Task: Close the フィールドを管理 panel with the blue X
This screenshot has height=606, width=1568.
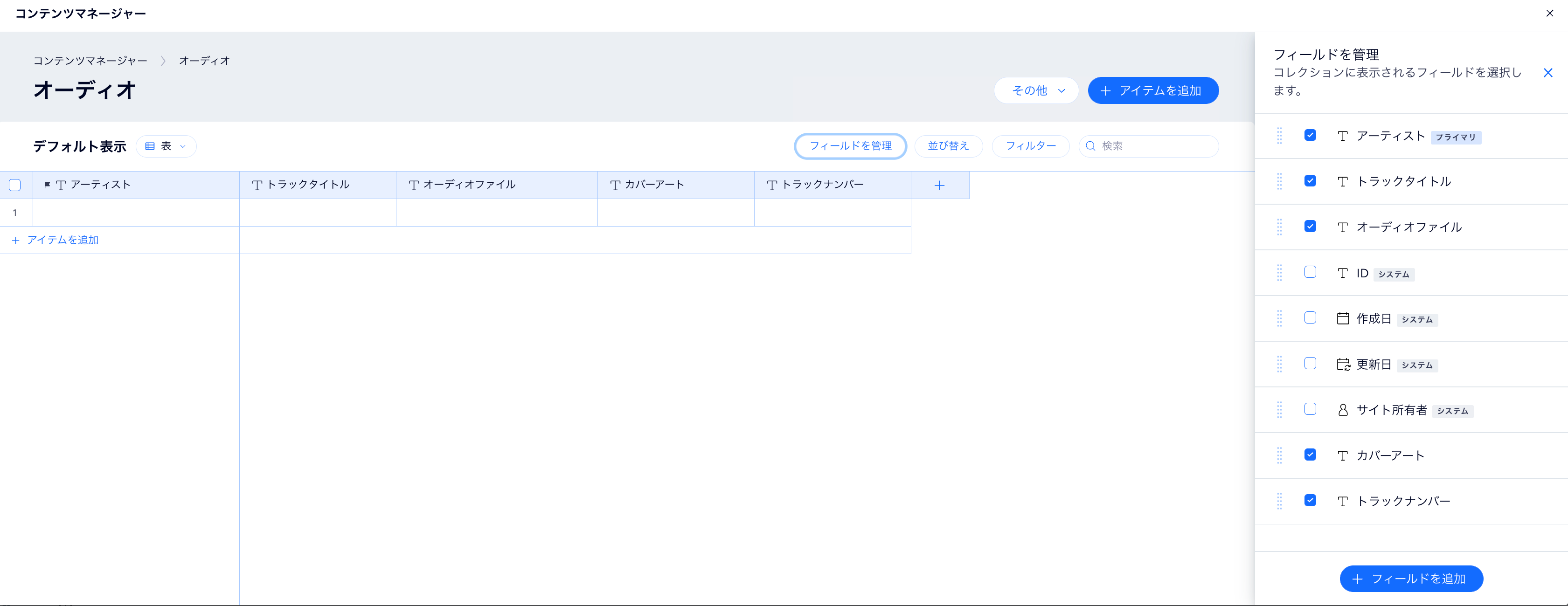Action: [x=1548, y=73]
